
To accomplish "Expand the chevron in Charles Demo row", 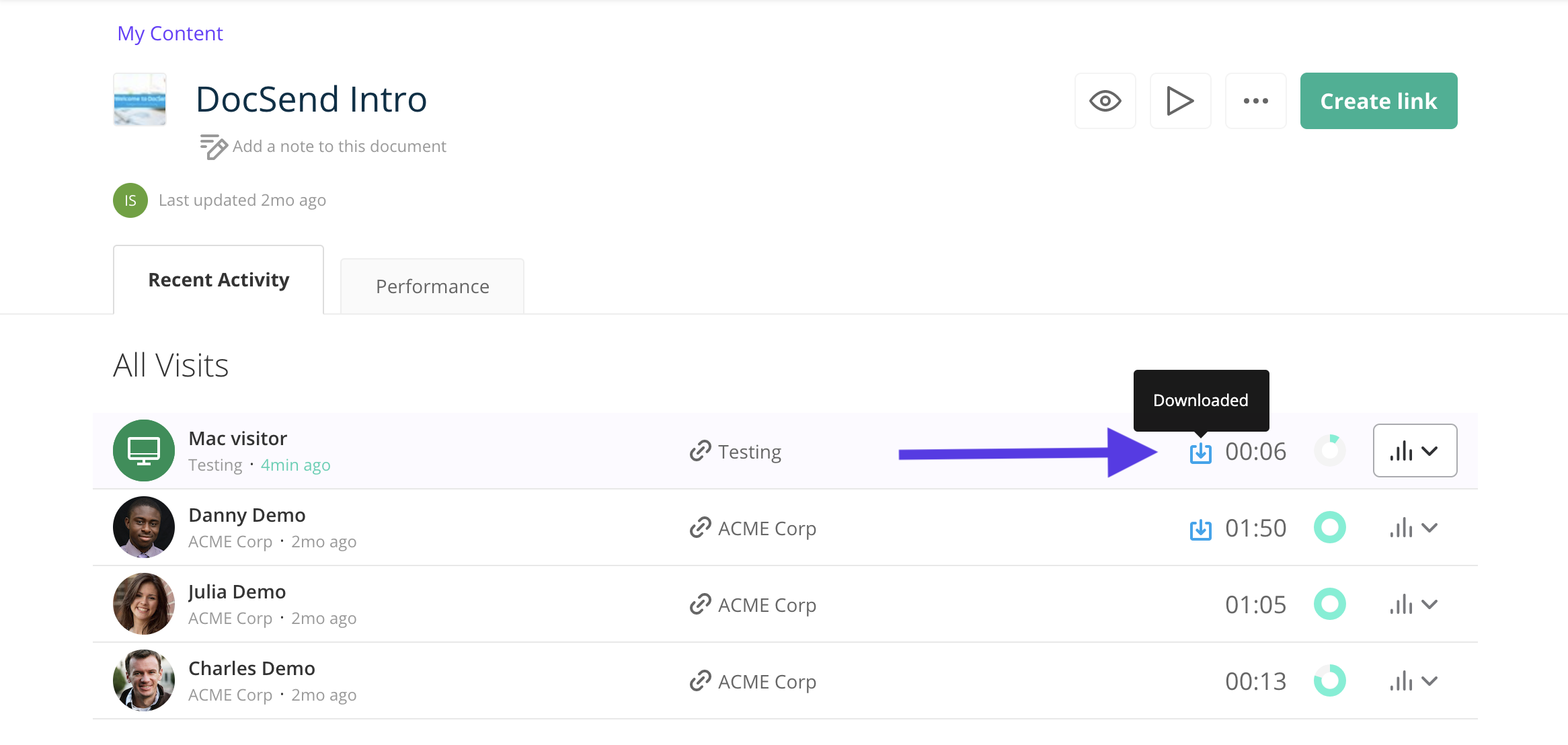I will pyautogui.click(x=1429, y=681).
